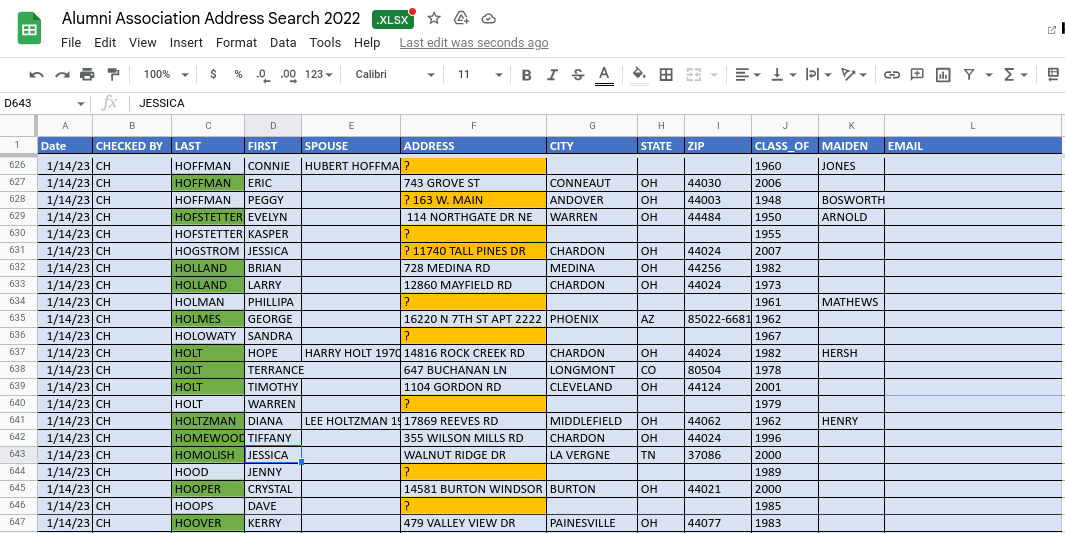Open the borders tool
1065x533 pixels.
click(x=666, y=75)
